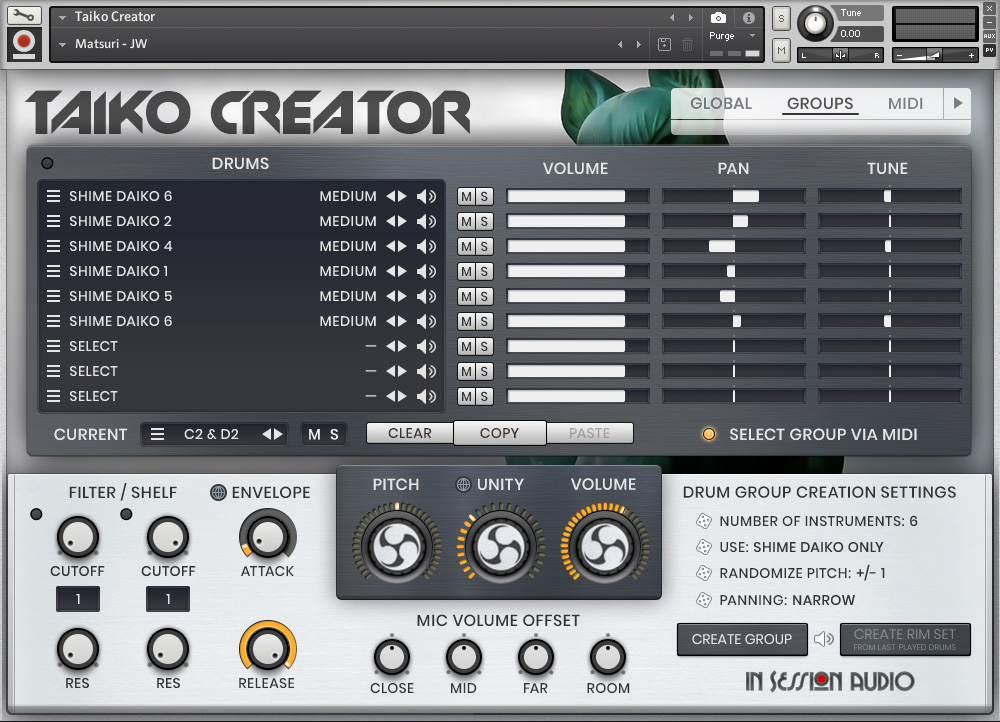Open the Taiko Creator instrument dropdown
This screenshot has height=722, width=1000.
(62, 17)
